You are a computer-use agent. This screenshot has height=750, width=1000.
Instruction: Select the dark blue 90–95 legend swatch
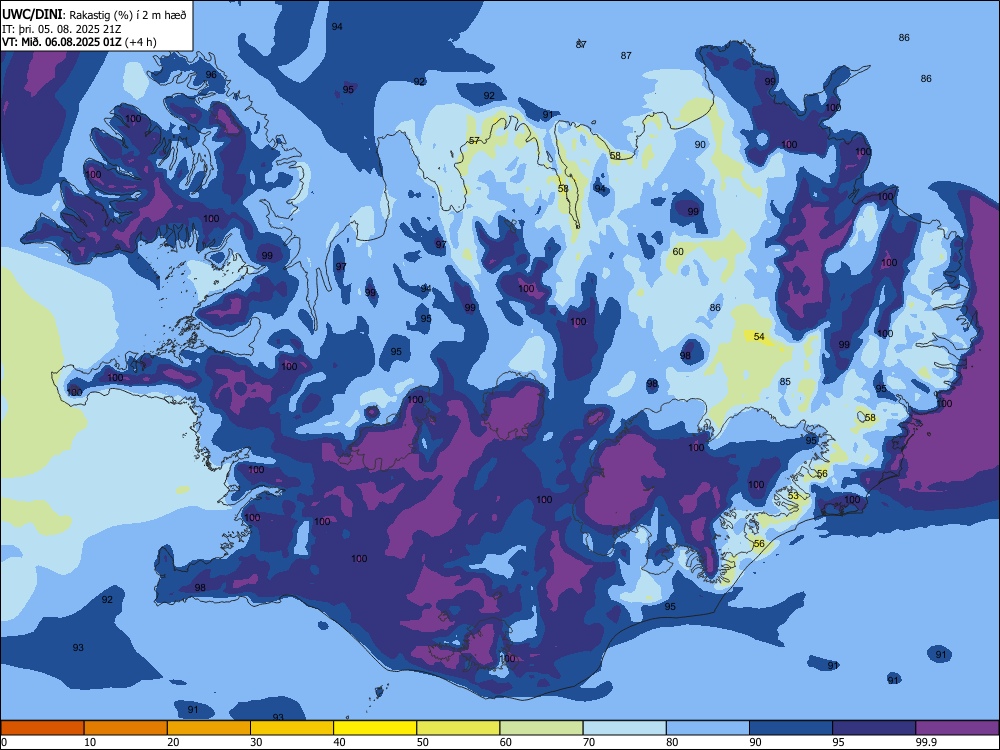(791, 728)
